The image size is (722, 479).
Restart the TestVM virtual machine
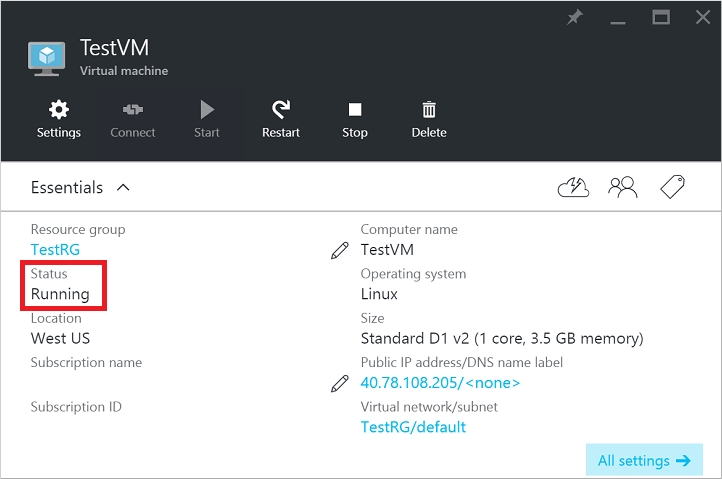pyautogui.click(x=281, y=119)
